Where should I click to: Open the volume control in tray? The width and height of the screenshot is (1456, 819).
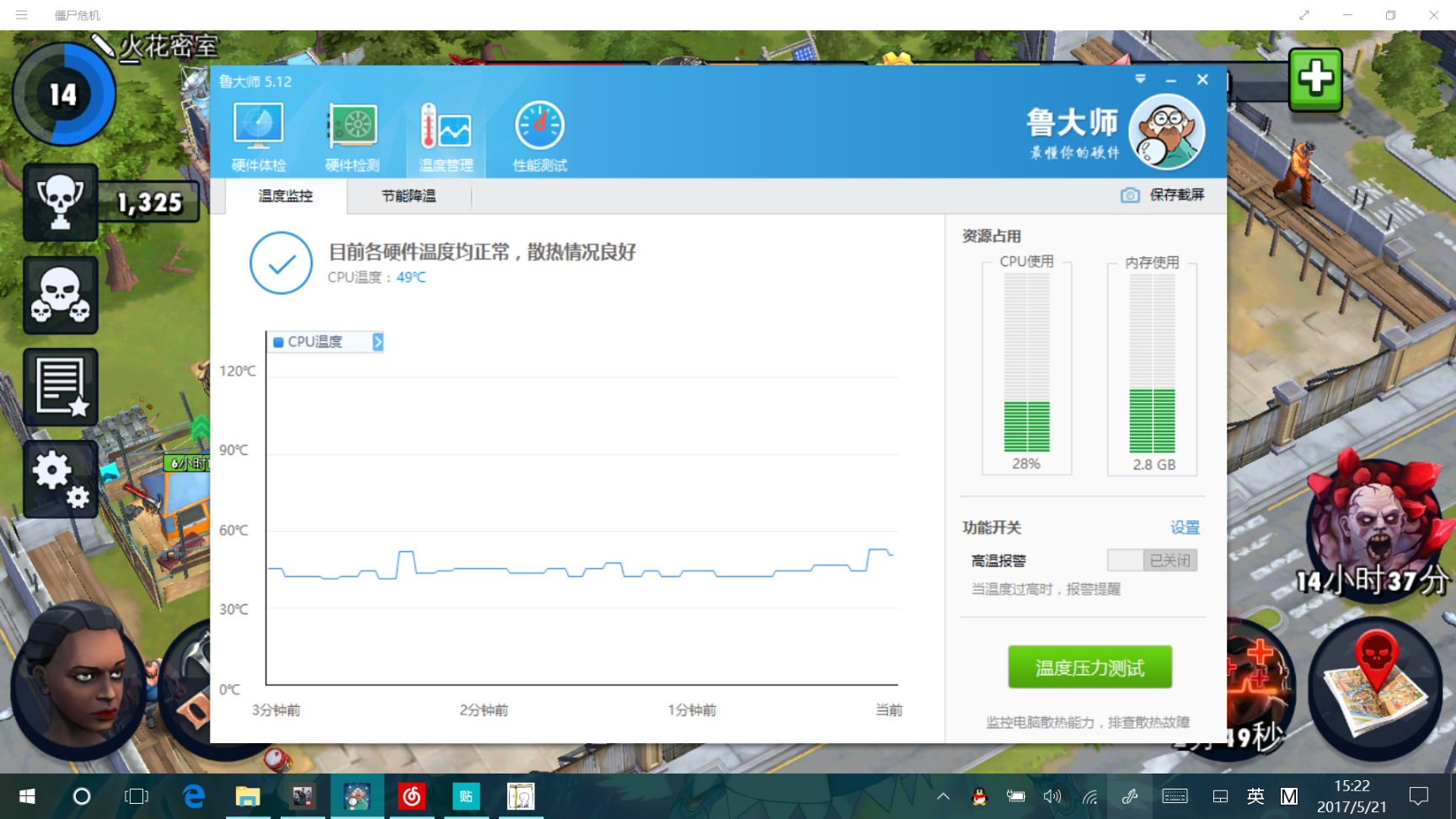tap(1052, 796)
